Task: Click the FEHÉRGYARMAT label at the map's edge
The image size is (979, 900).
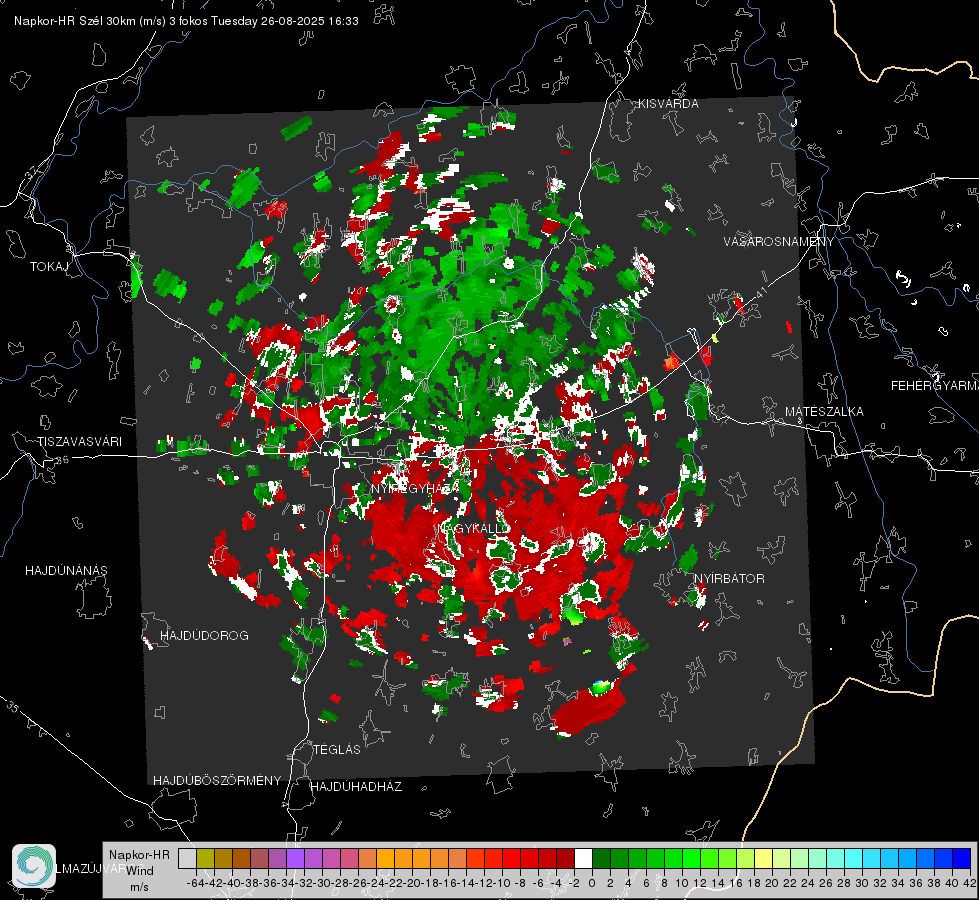Action: pos(935,386)
